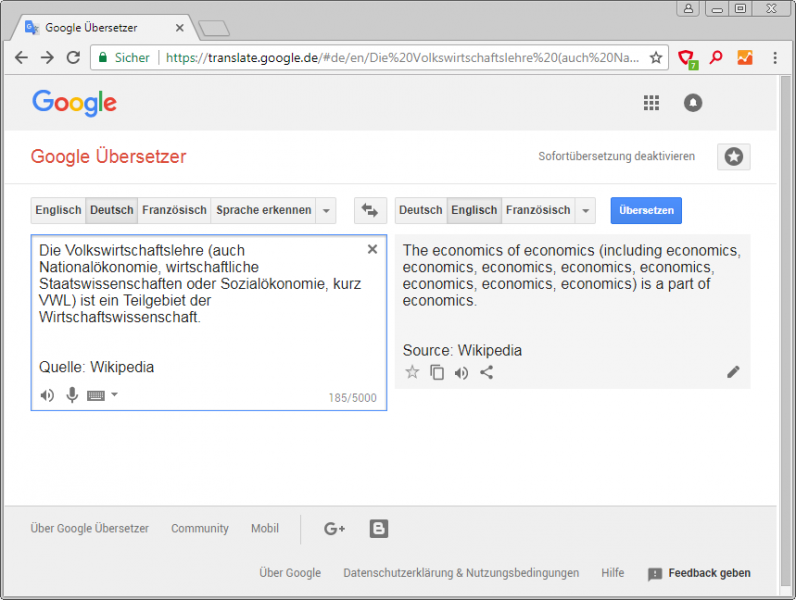This screenshot has width=796, height=600.
Task: Open the phrasebook star button
Action: click(734, 156)
